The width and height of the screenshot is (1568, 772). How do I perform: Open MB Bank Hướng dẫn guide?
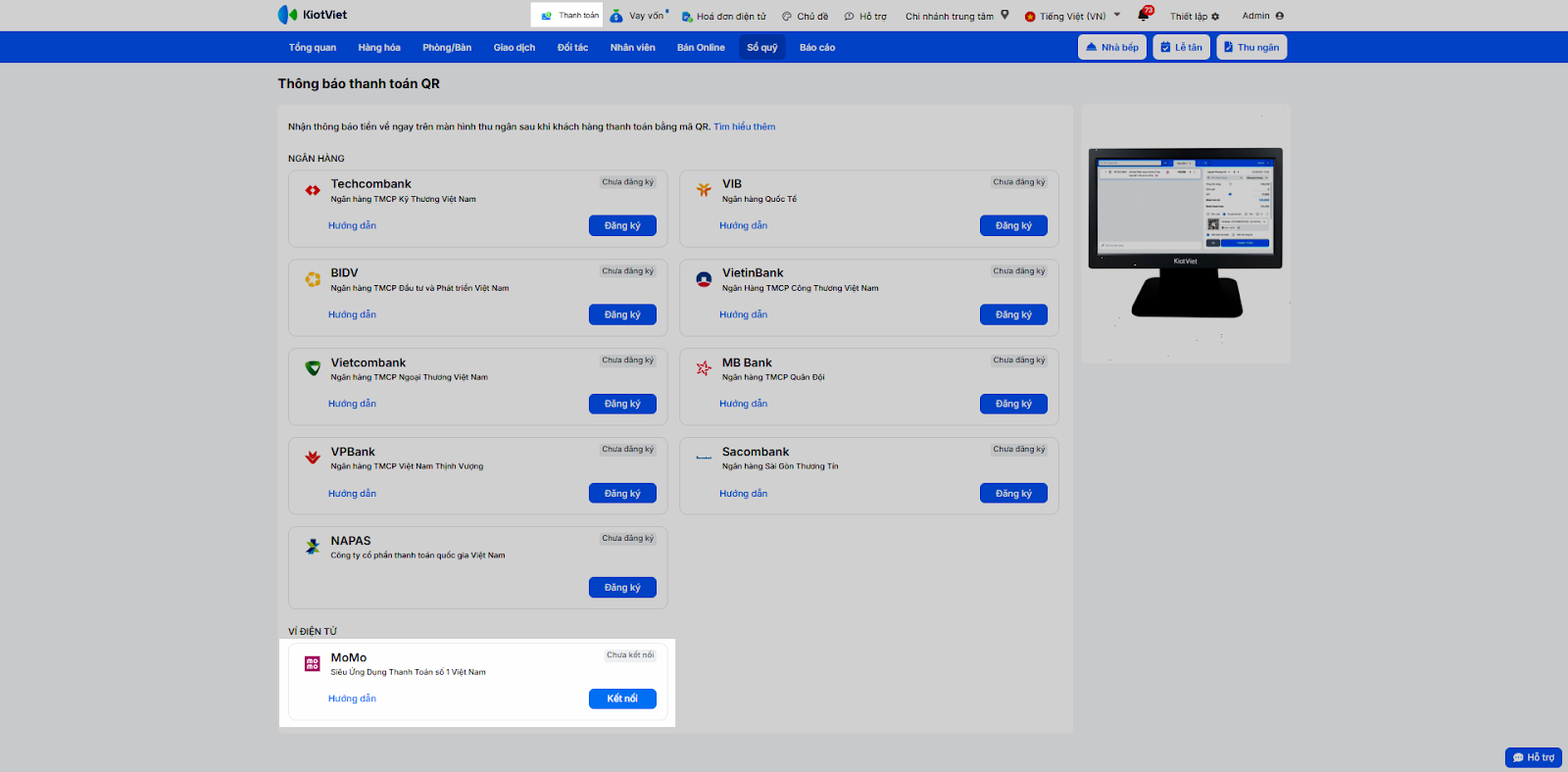click(743, 404)
